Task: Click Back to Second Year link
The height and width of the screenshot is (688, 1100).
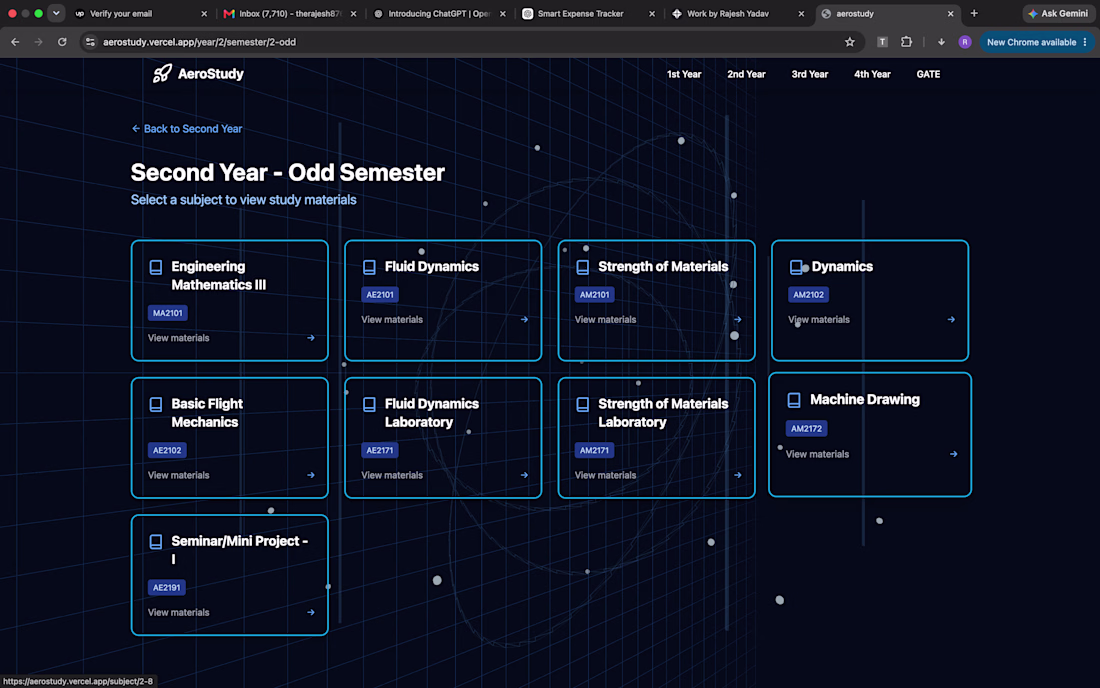Action: tap(187, 129)
